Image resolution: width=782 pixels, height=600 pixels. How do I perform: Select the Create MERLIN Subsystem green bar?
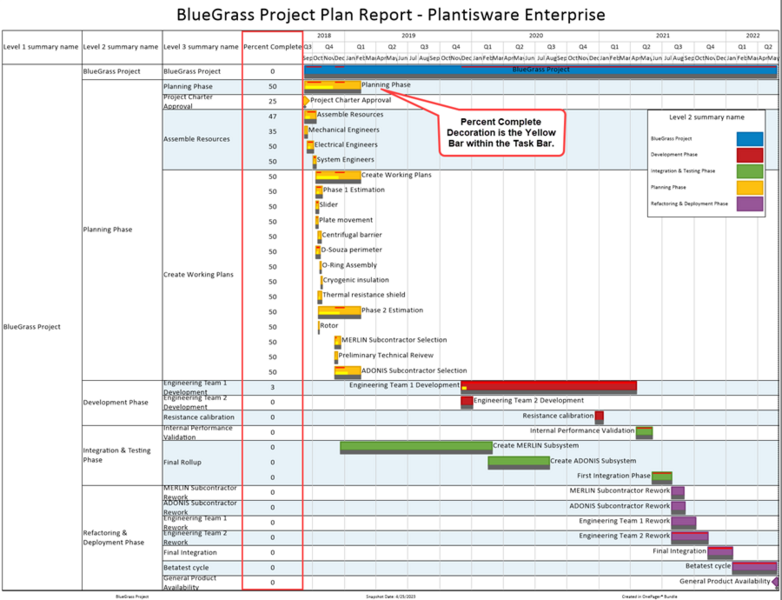click(x=416, y=447)
